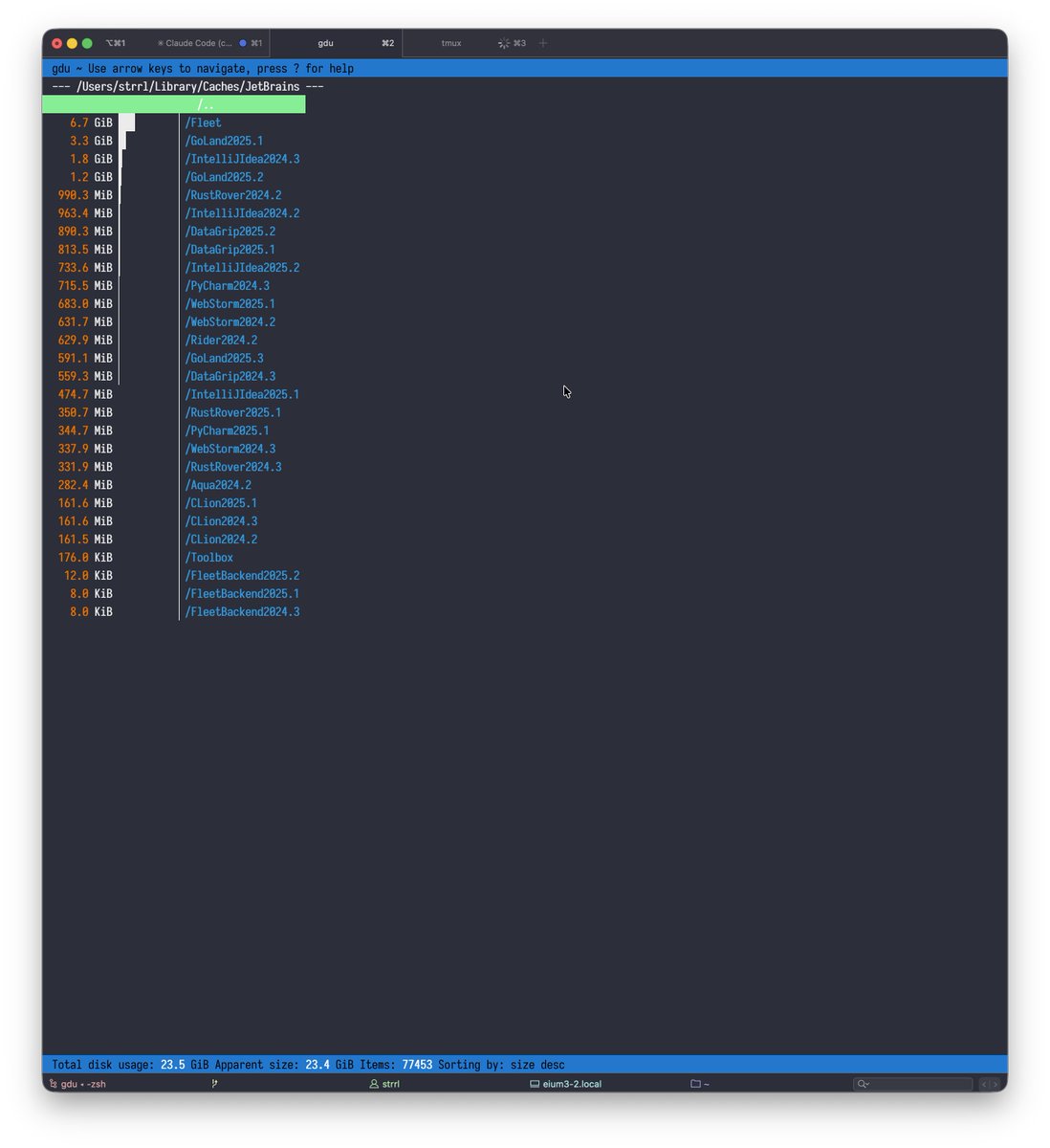Focus the search field in status bar
1050x1148 pixels.
912,1084
